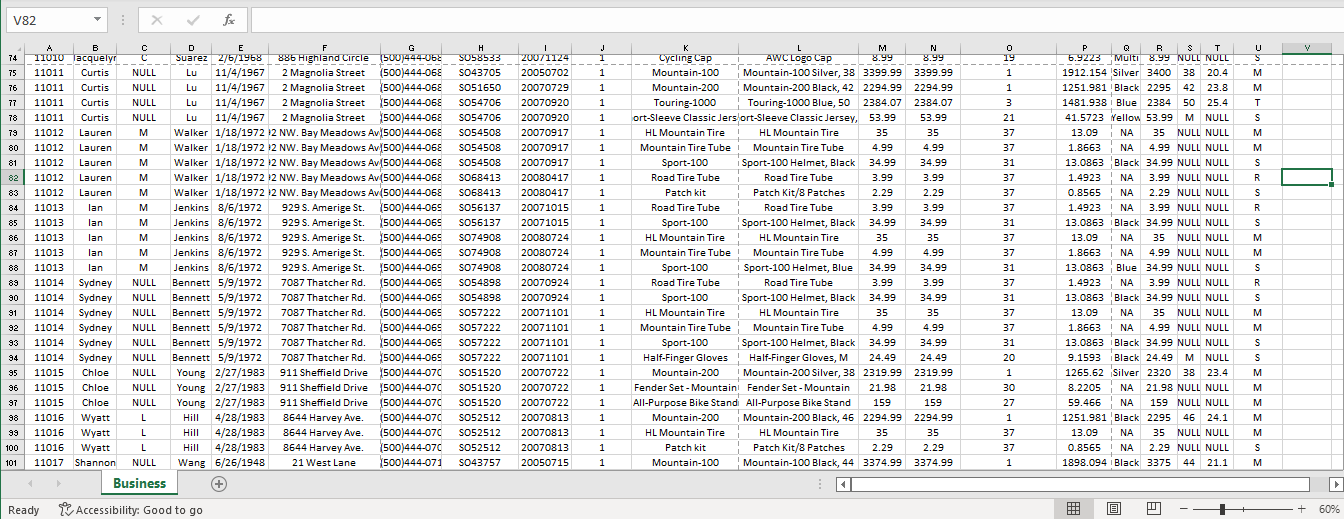The width and height of the screenshot is (1344, 519).
Task: Click the zoom in plus button
Action: 1301,509
